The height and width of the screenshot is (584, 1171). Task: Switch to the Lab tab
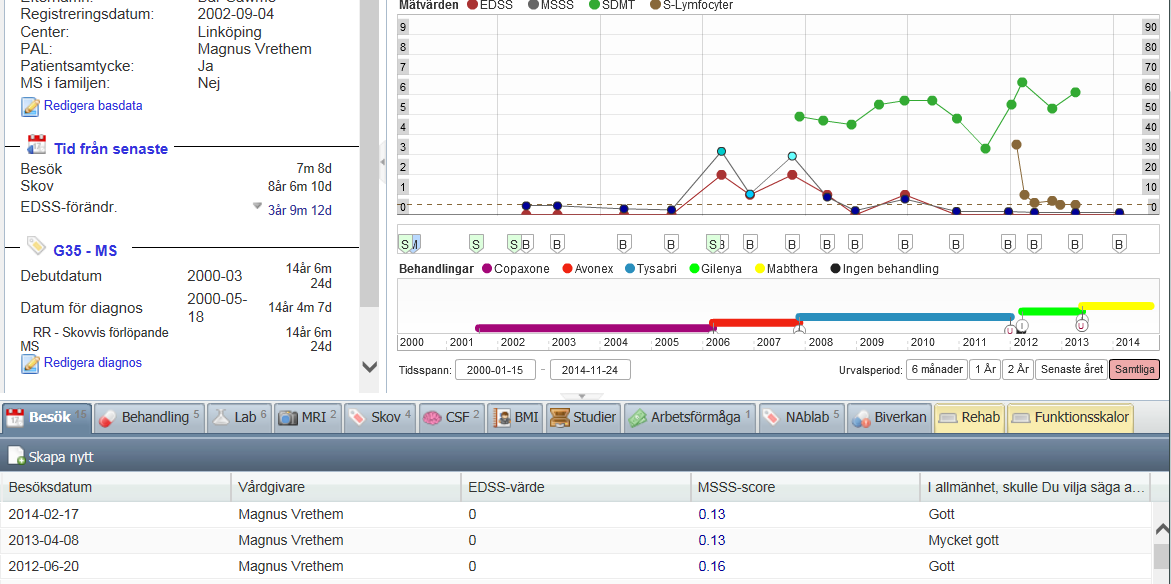(239, 417)
